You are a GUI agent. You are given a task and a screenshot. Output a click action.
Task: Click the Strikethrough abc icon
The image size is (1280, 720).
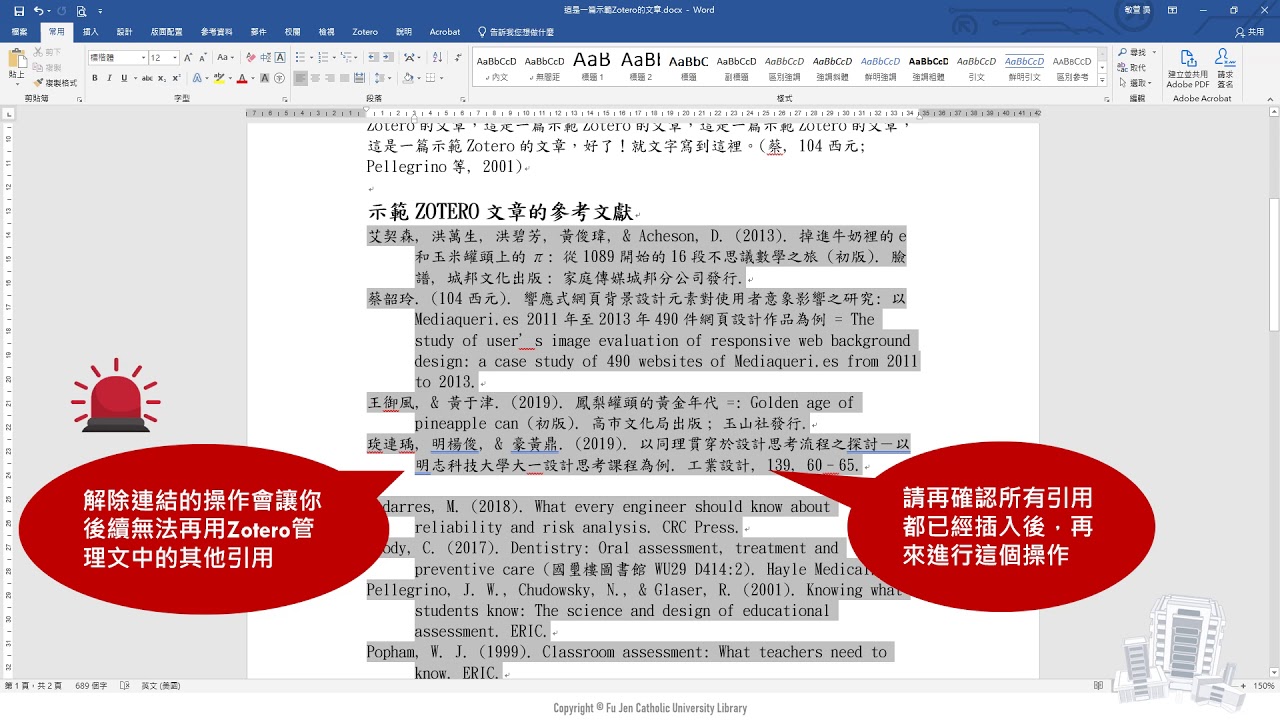point(147,78)
